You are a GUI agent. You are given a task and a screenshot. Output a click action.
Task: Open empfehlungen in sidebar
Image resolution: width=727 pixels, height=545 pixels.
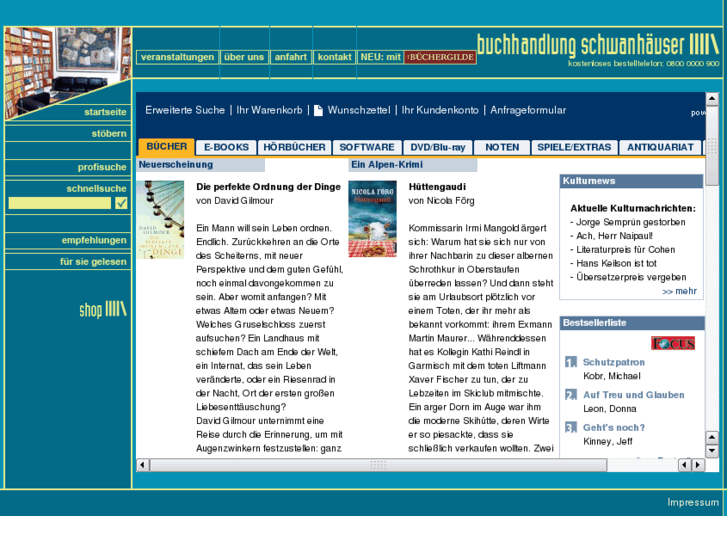[x=94, y=240]
